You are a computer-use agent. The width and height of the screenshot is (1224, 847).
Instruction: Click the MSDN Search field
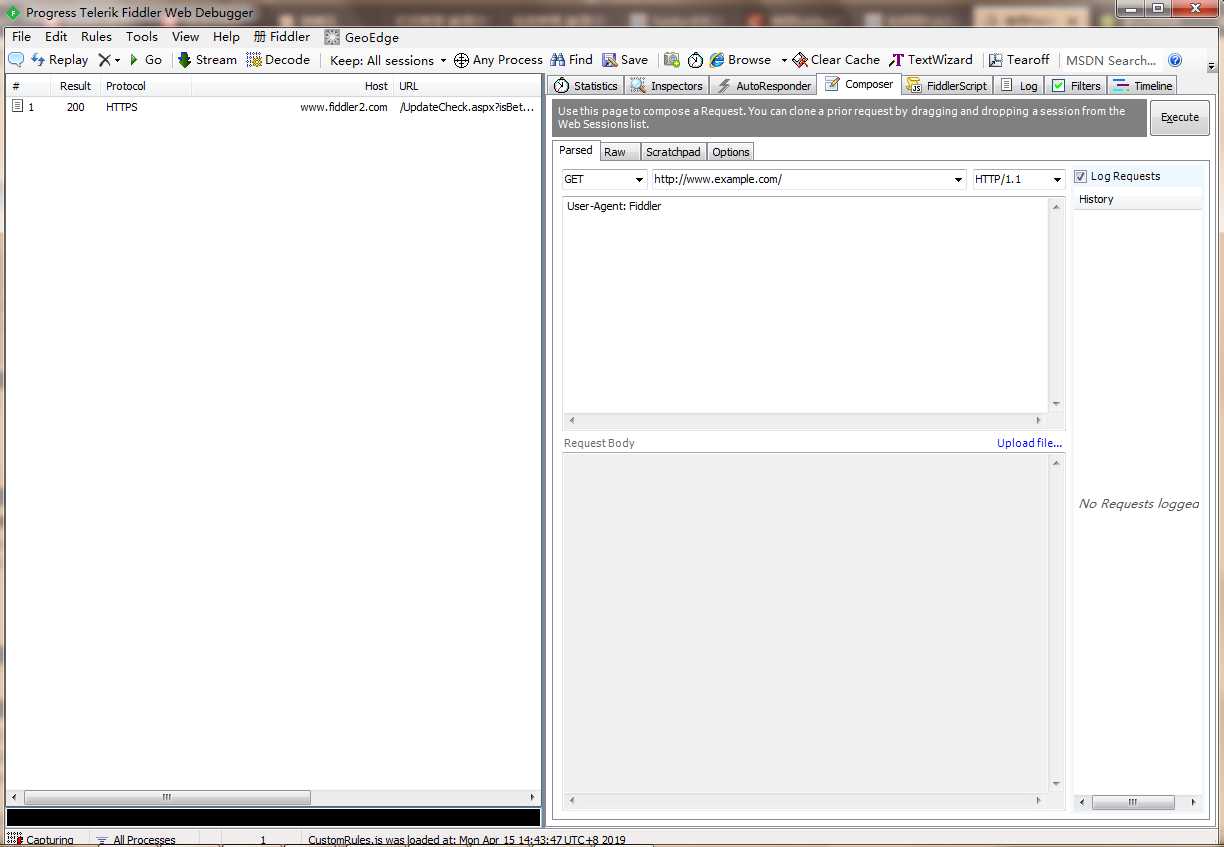1110,60
